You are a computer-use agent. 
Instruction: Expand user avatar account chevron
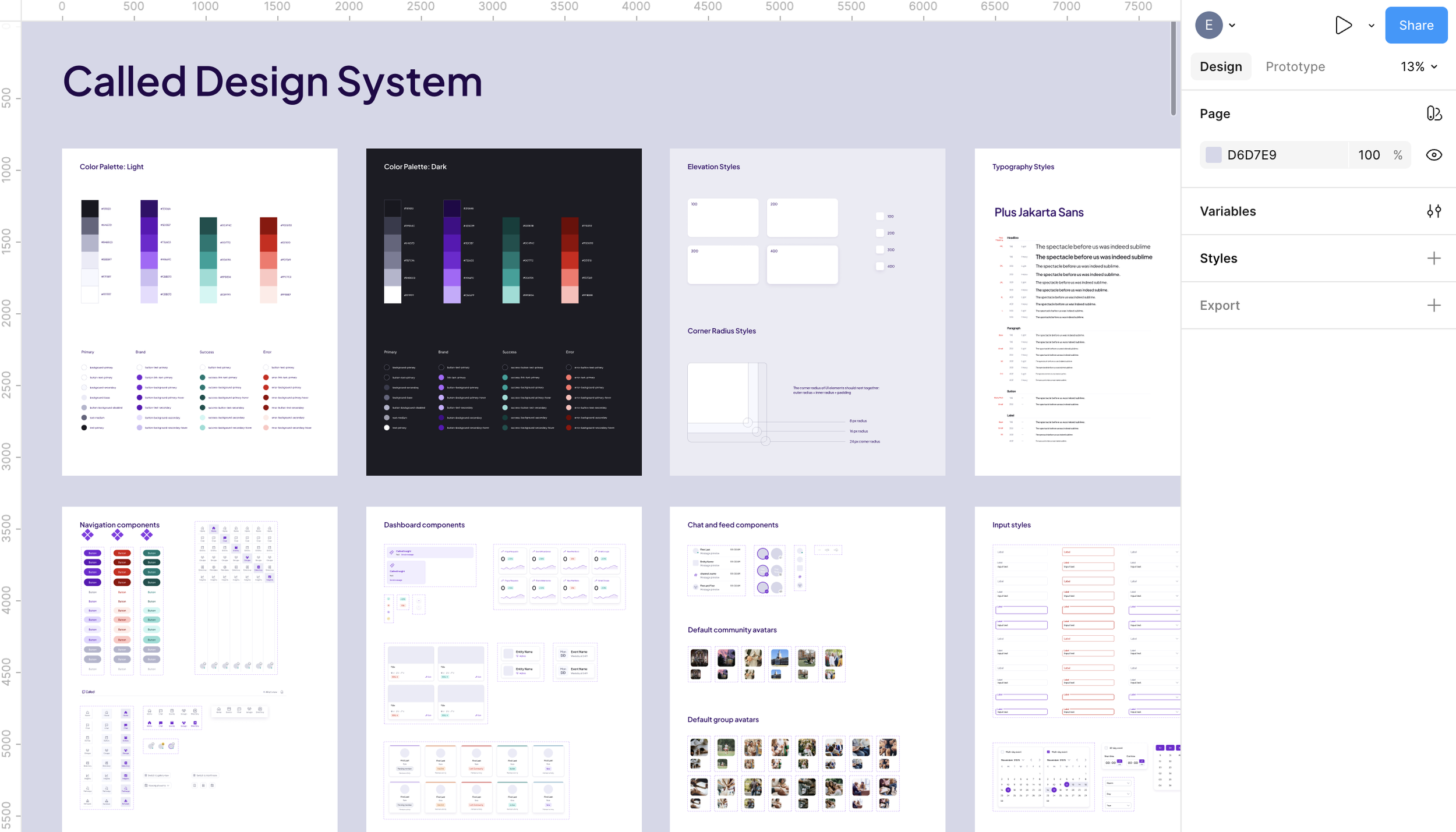1232,26
